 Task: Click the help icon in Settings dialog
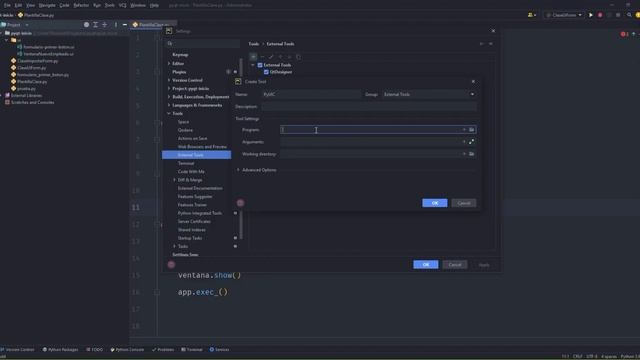click(x=171, y=264)
